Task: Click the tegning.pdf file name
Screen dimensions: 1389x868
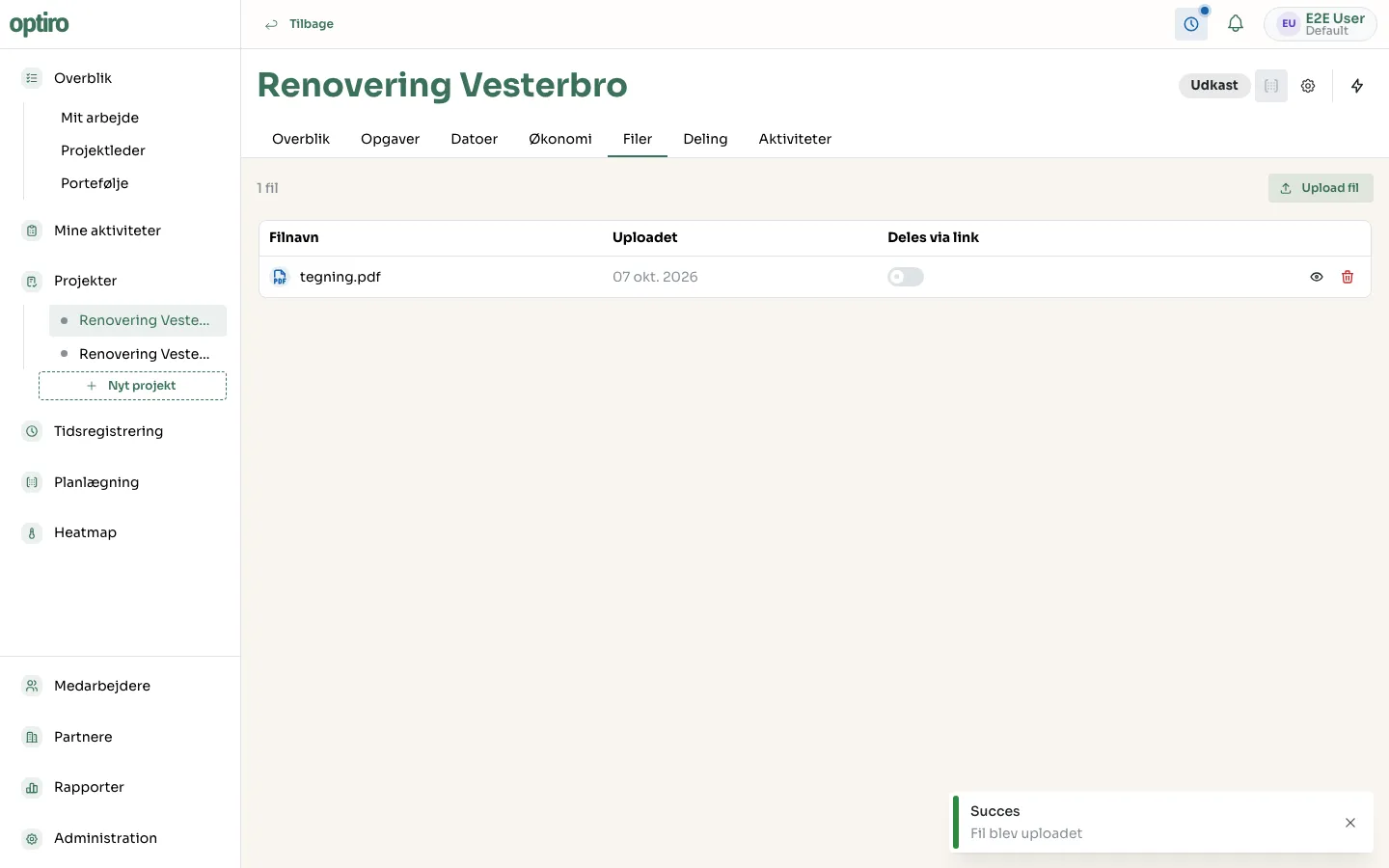Action: (x=340, y=277)
